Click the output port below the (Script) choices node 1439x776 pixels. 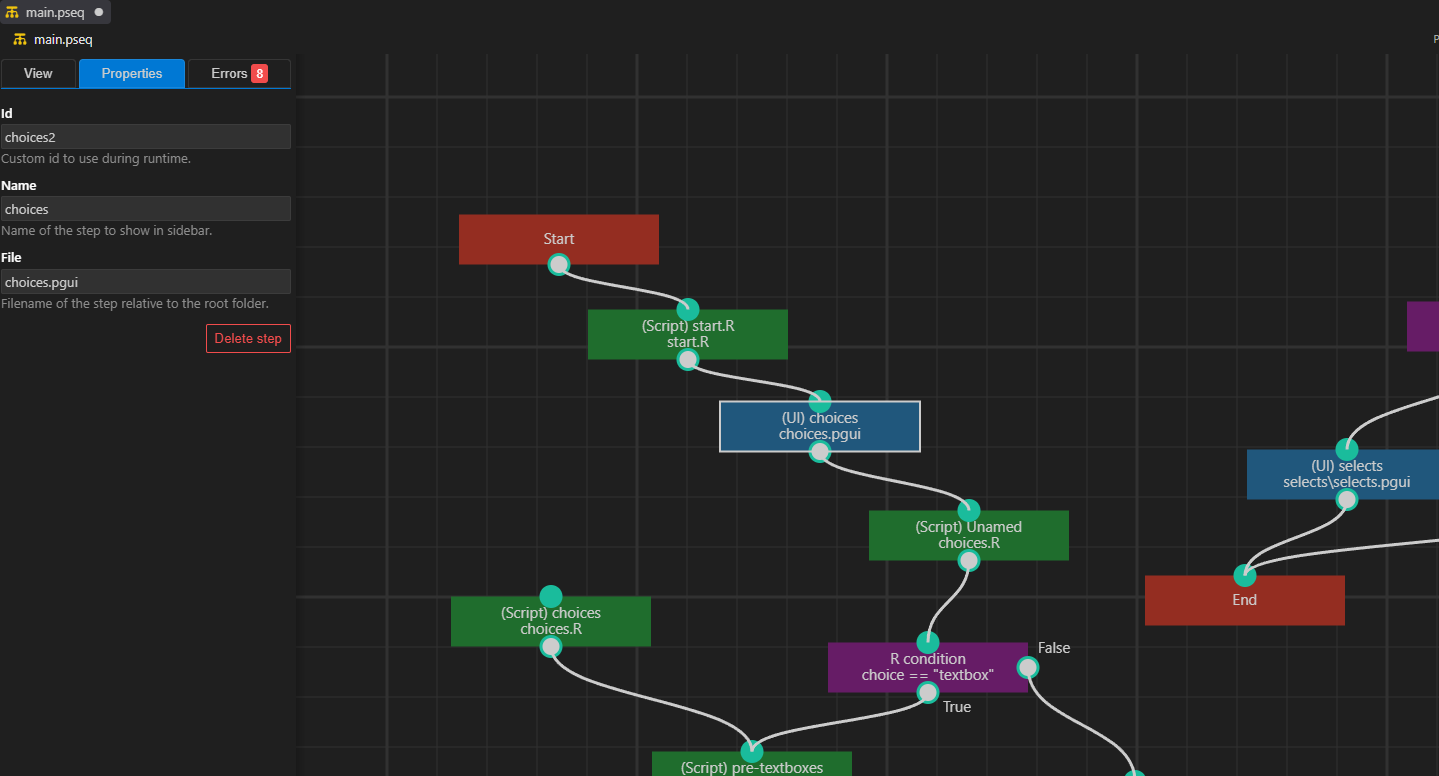tap(551, 646)
